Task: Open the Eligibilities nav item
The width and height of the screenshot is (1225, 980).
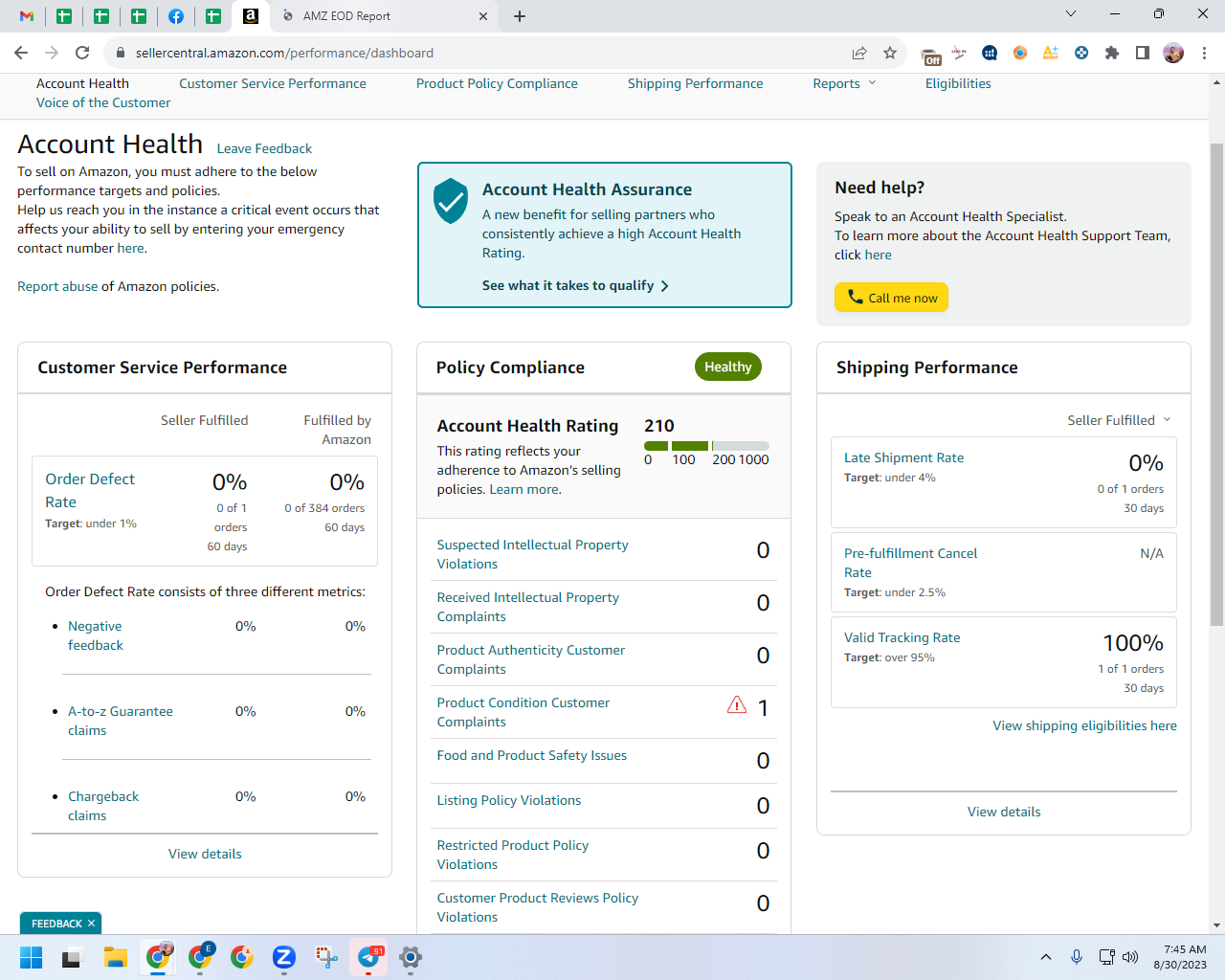Action: tap(958, 84)
